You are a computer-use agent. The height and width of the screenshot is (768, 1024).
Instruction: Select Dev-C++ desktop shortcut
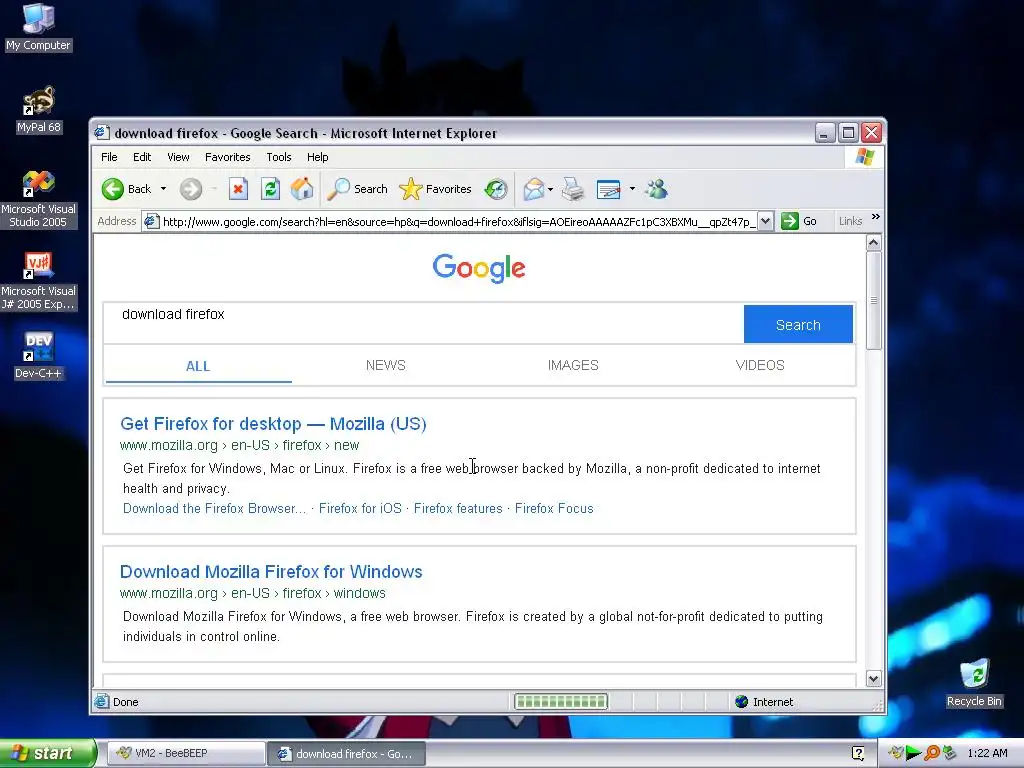pyautogui.click(x=38, y=356)
